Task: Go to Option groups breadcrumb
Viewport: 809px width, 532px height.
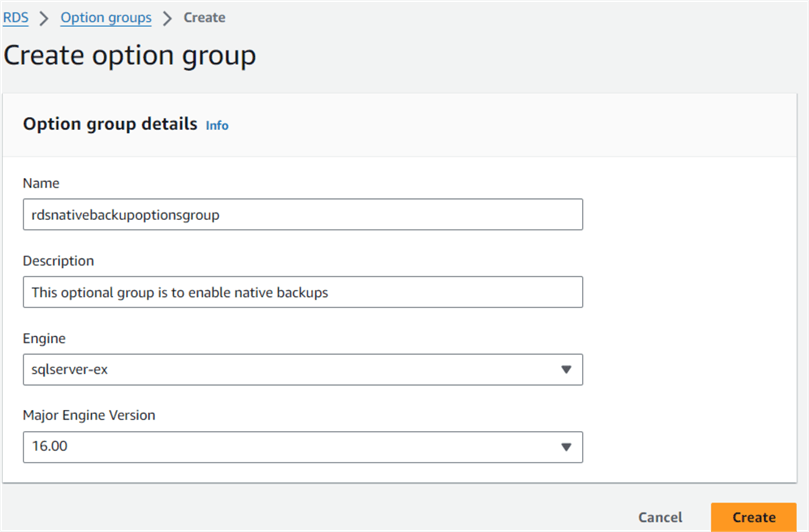Action: coord(106,18)
